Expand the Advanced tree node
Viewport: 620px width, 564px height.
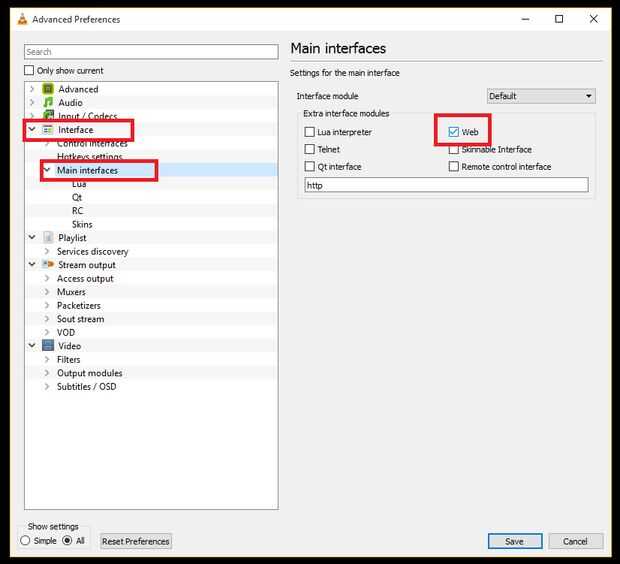(32, 89)
